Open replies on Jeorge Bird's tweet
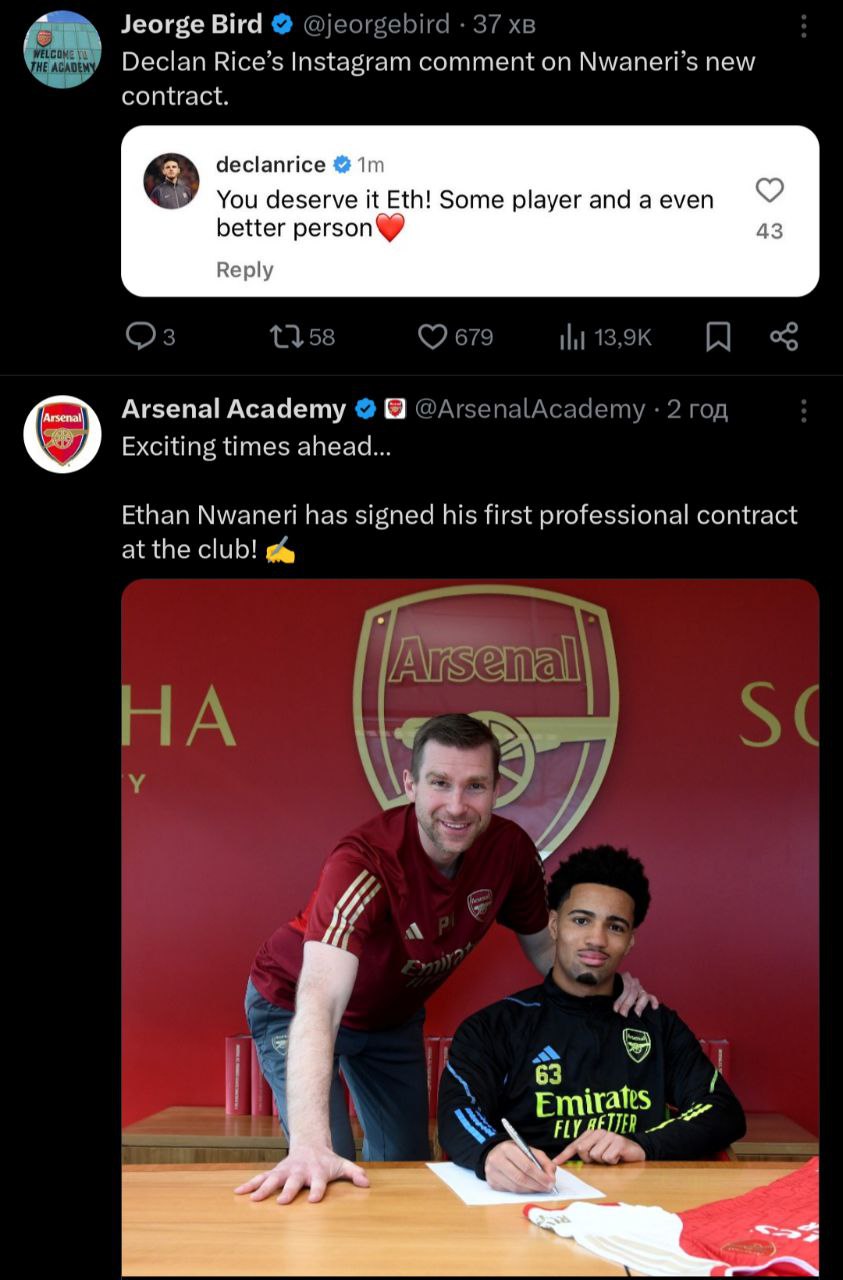Screen dimensions: 843x1280 (139, 338)
